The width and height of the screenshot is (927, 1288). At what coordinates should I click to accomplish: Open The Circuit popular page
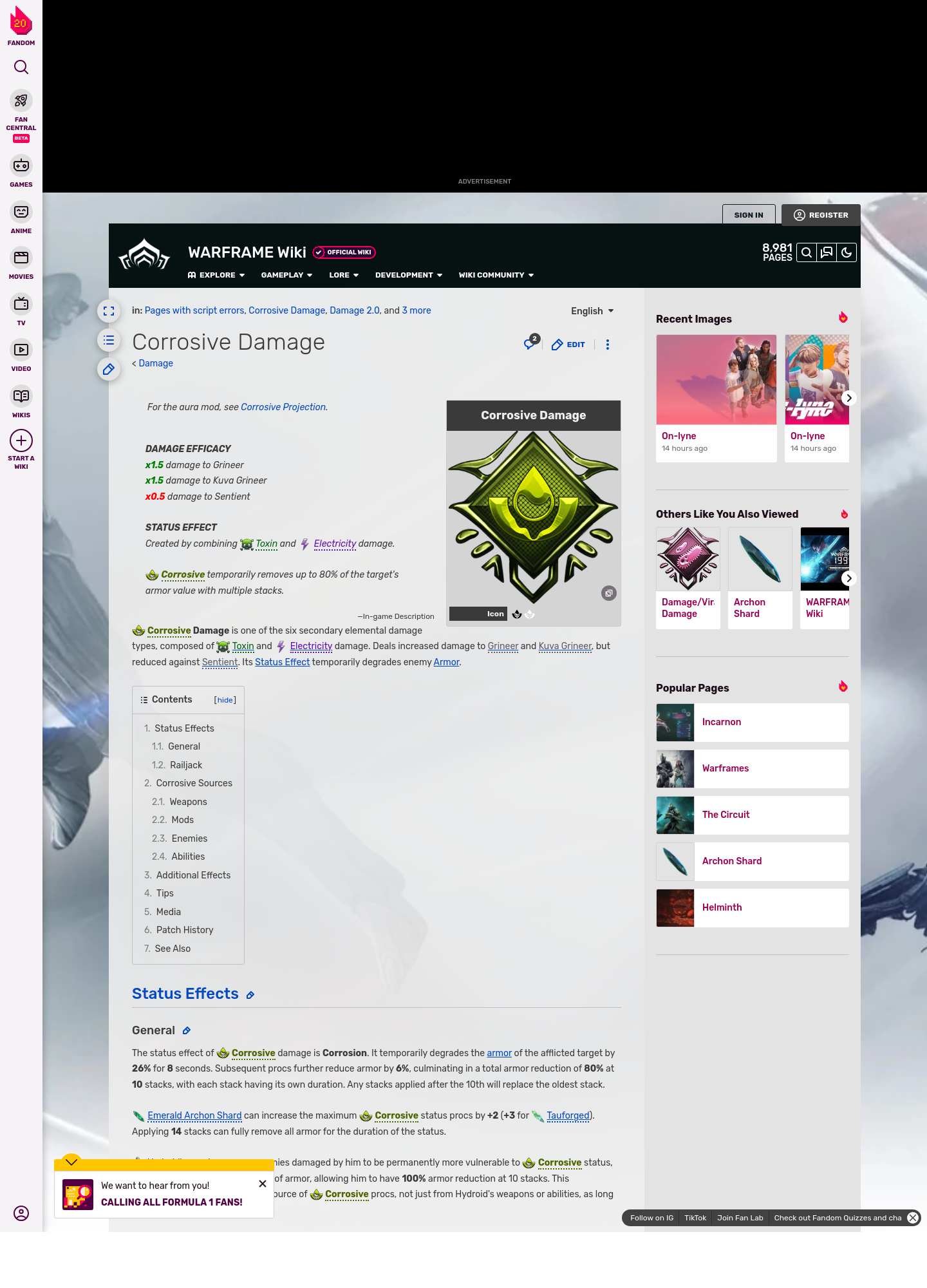[753, 815]
